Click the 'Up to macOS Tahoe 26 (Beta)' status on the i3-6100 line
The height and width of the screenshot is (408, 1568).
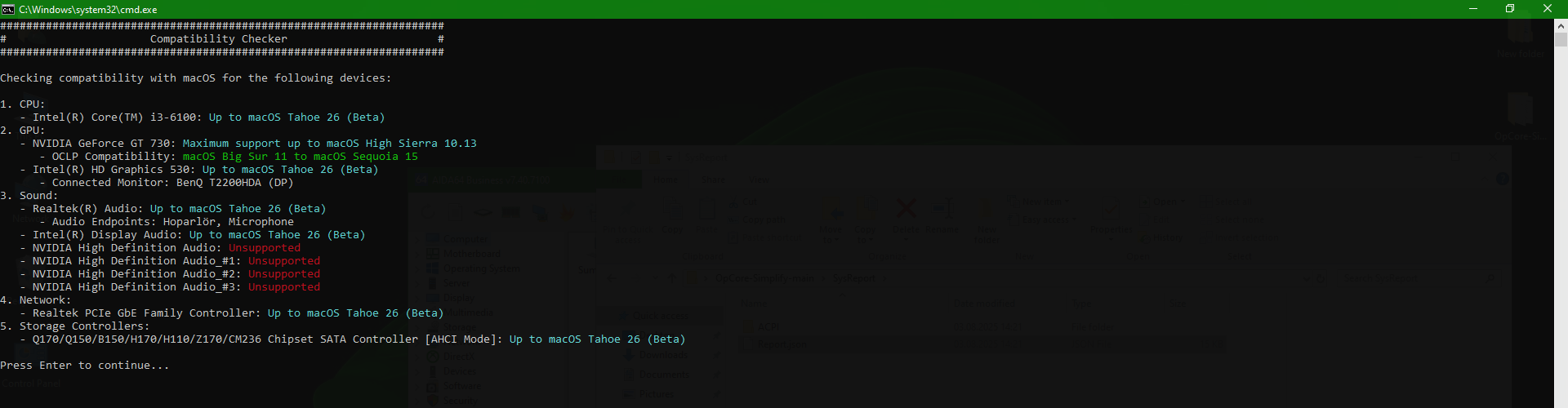[x=297, y=117]
